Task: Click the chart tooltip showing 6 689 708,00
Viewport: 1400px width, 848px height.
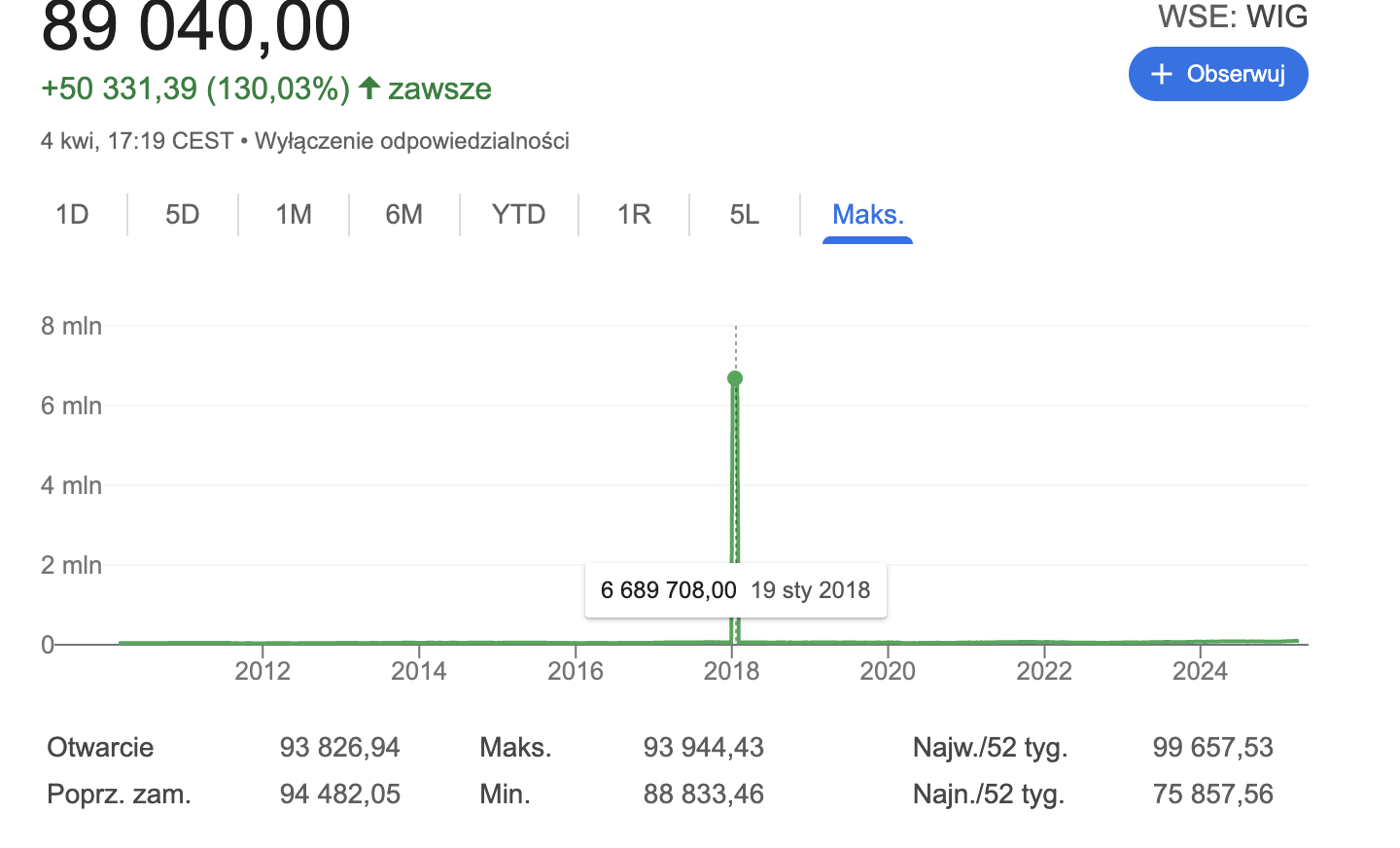Action: [735, 590]
